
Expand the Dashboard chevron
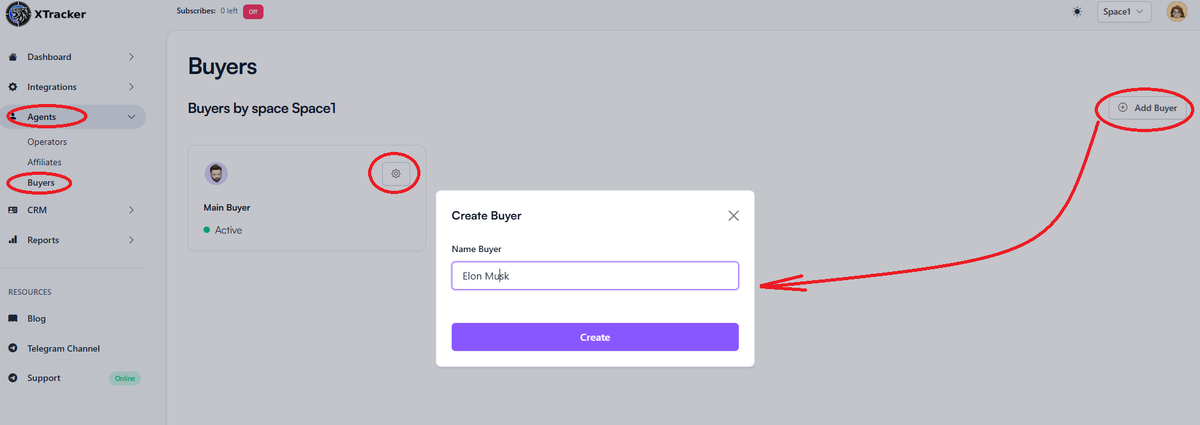coord(131,57)
